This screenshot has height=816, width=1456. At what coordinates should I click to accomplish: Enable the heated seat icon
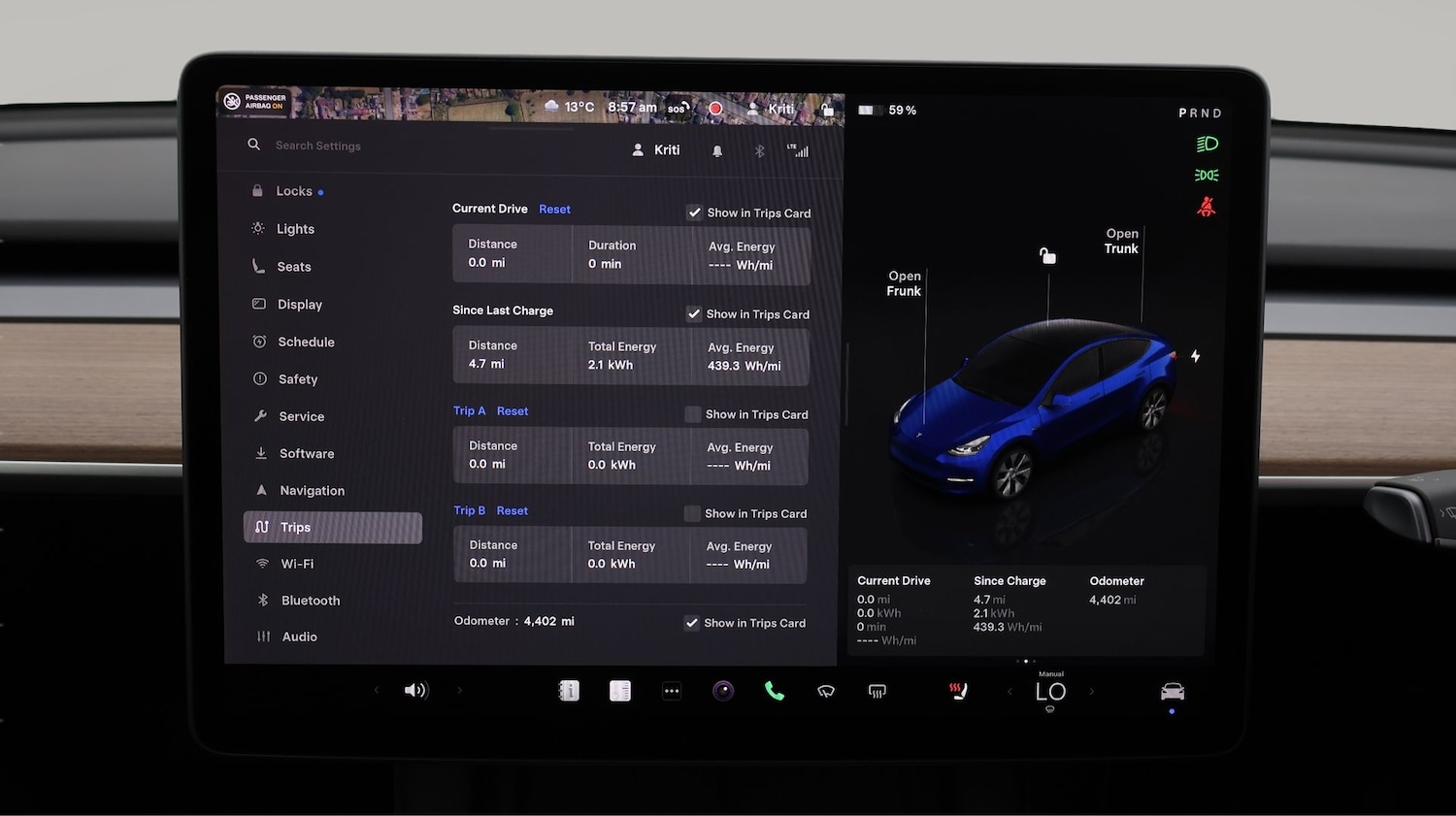click(x=958, y=691)
